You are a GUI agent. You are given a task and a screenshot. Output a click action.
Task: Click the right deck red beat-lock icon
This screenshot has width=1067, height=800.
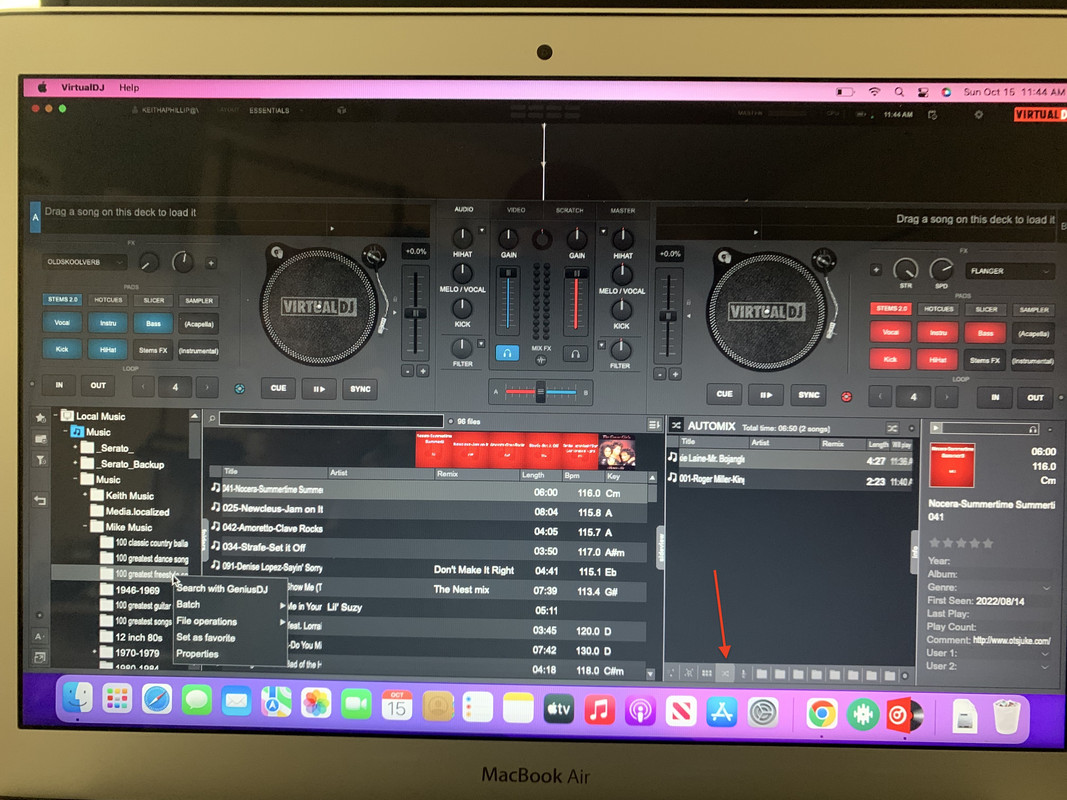pos(847,397)
